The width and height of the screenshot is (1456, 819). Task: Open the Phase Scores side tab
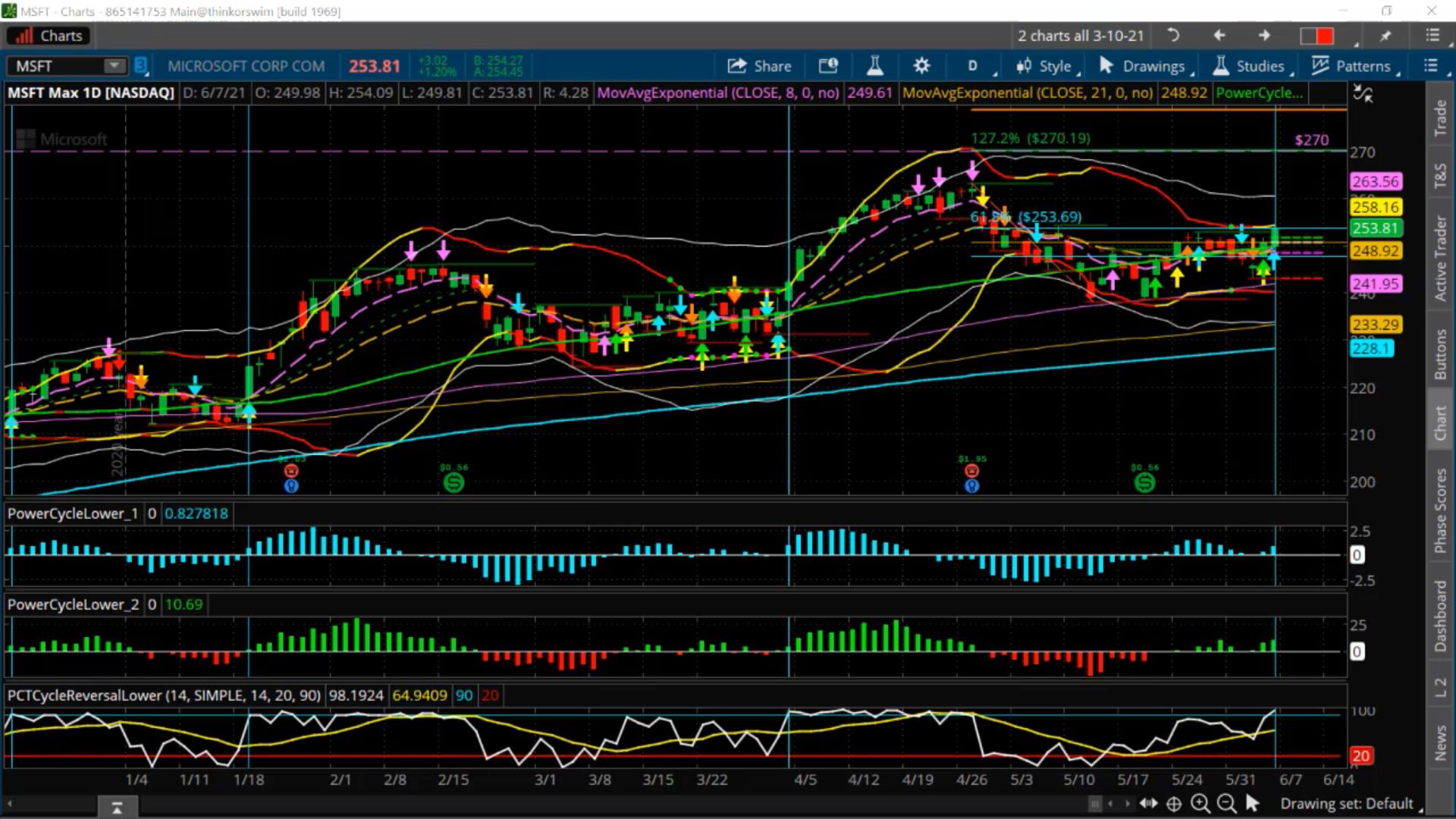(x=1440, y=510)
